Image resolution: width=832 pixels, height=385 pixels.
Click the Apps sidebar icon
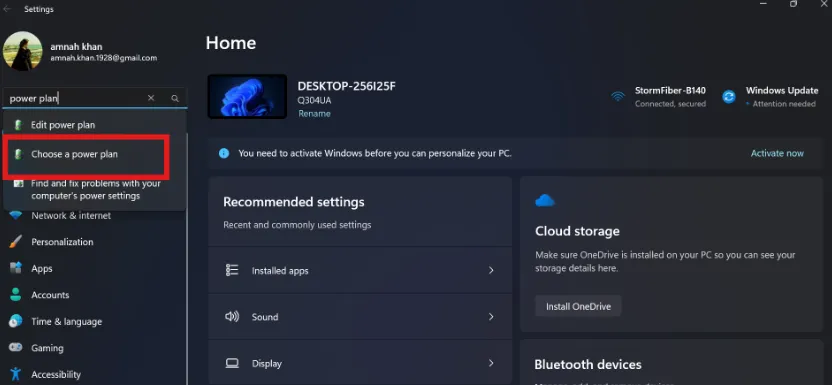click(16, 268)
